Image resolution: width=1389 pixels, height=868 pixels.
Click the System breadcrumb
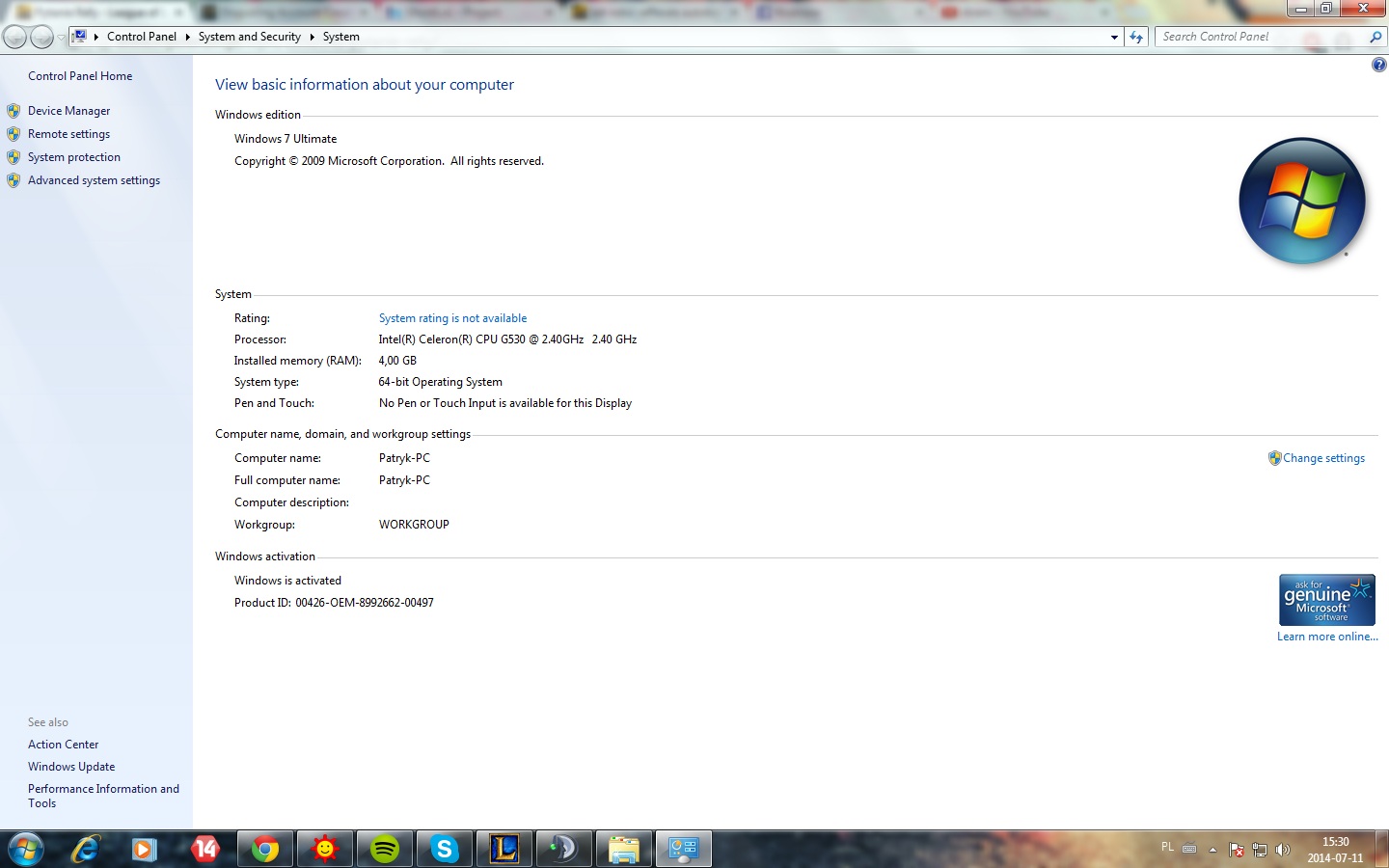[x=341, y=37]
